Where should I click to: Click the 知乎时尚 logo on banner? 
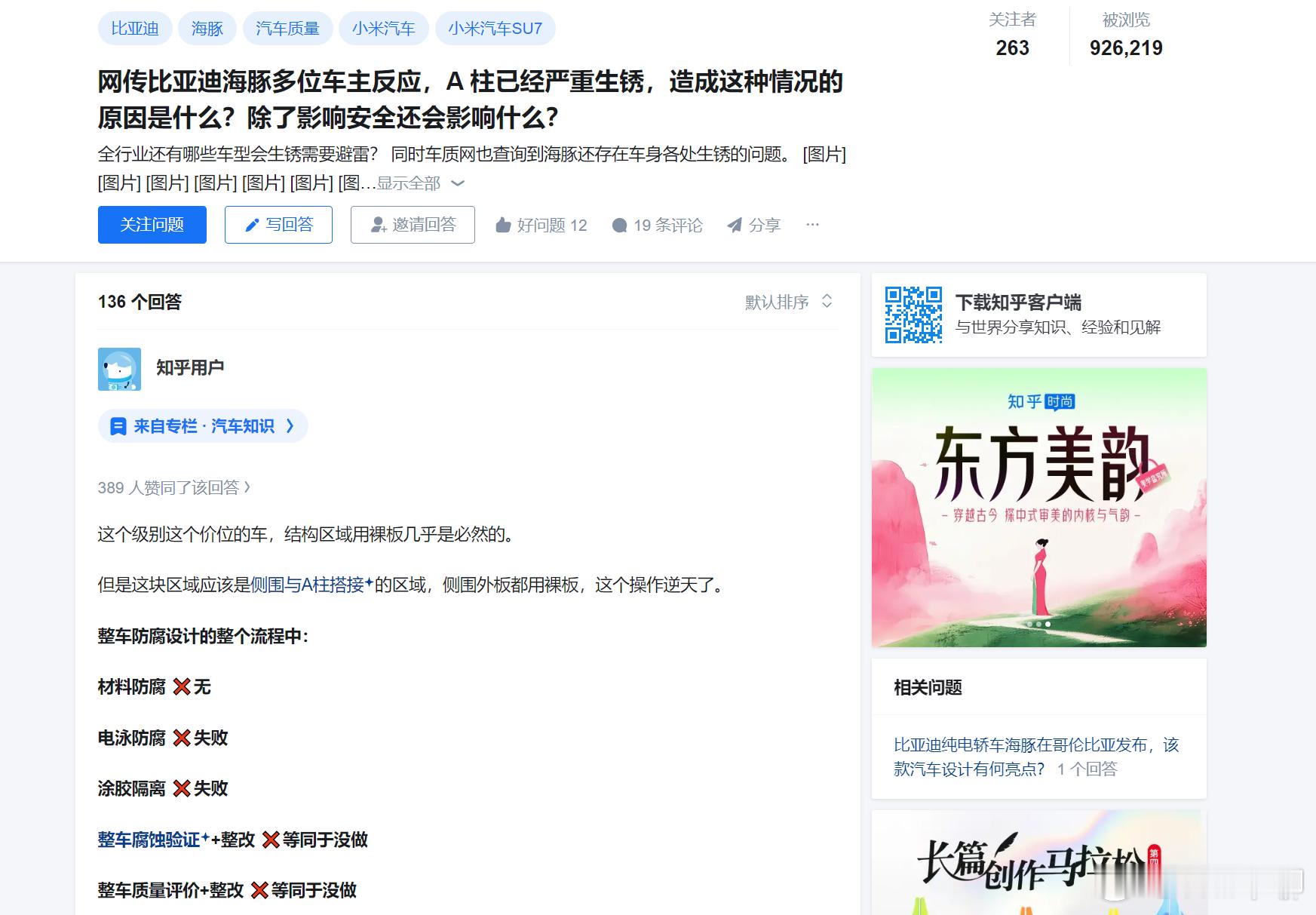coord(1041,402)
